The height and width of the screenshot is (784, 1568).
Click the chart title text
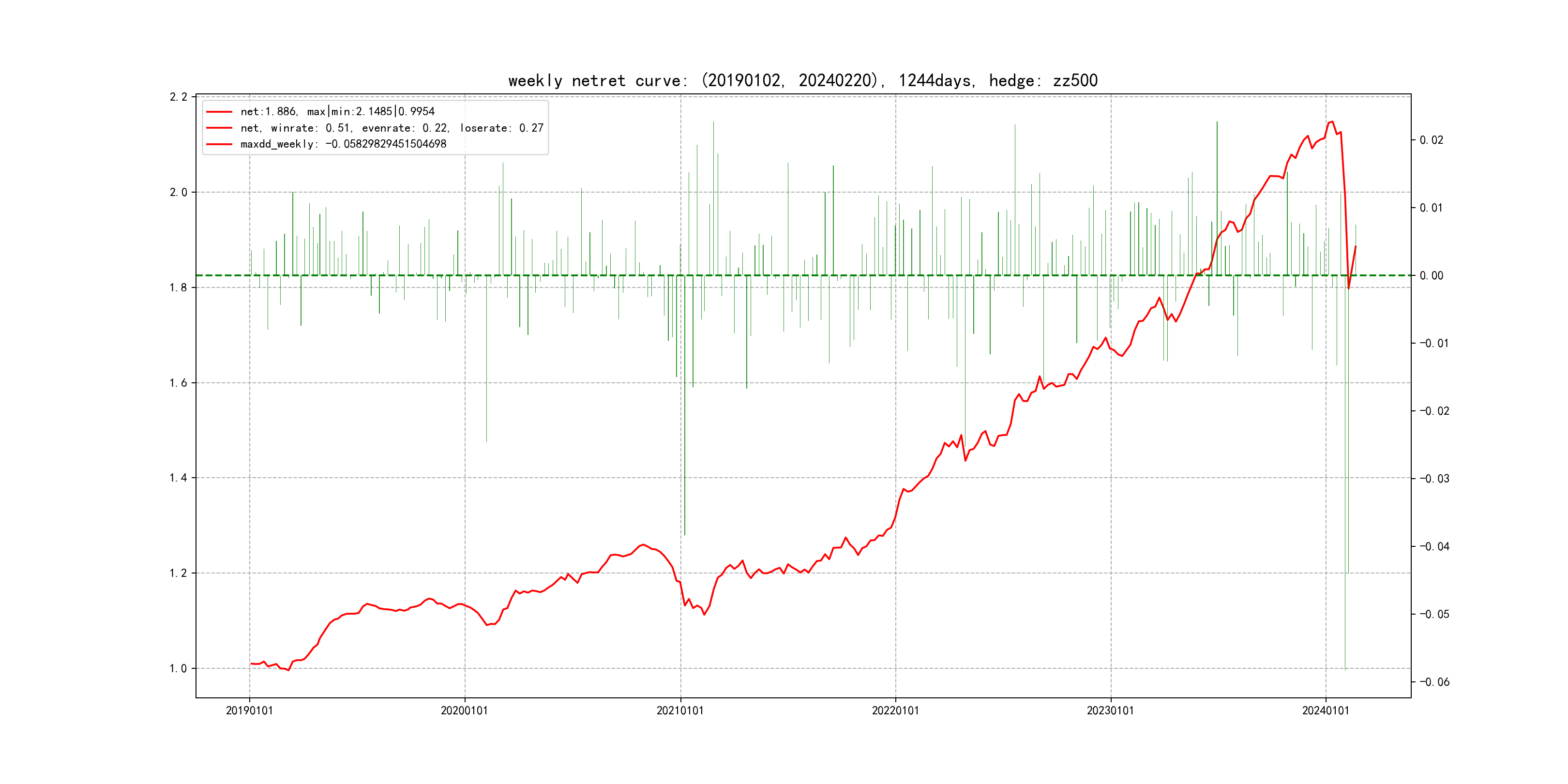tap(802, 81)
